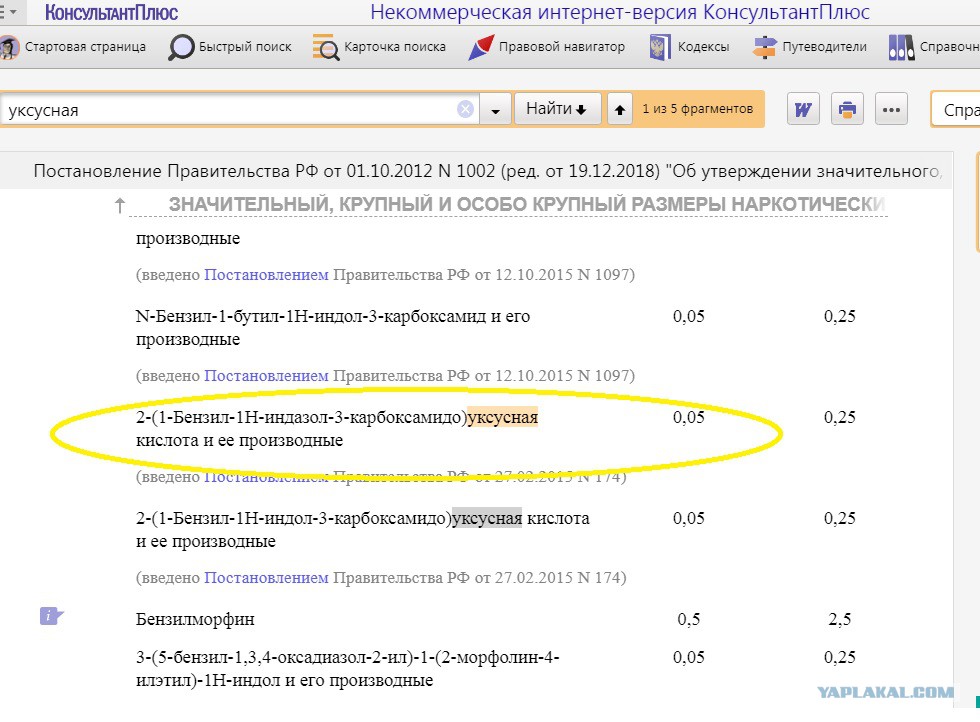This screenshot has width=980, height=722.
Task: Open Путеводители menu label
Action: tap(824, 47)
